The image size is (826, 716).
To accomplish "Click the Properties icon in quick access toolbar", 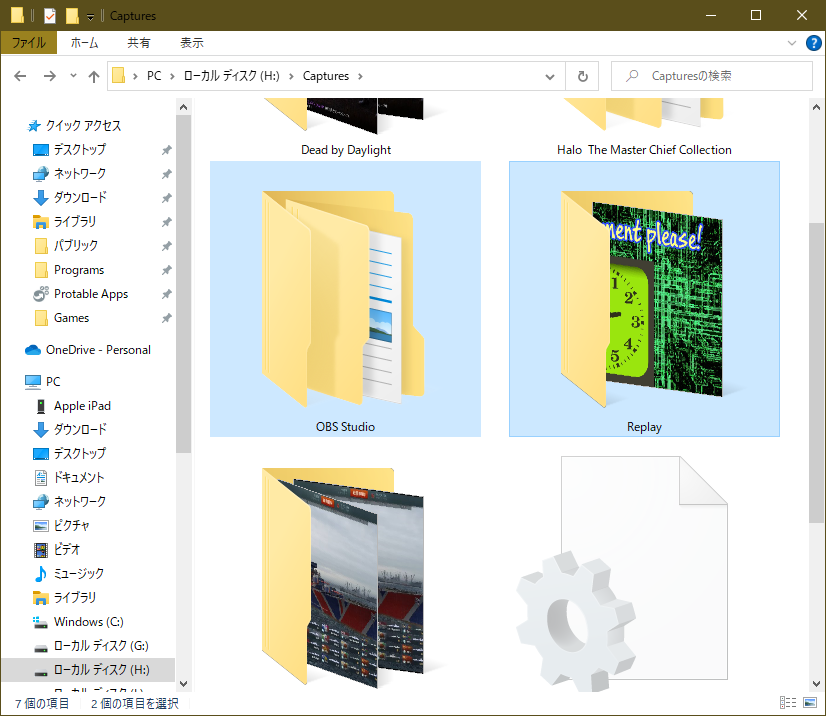I will click(x=50, y=16).
